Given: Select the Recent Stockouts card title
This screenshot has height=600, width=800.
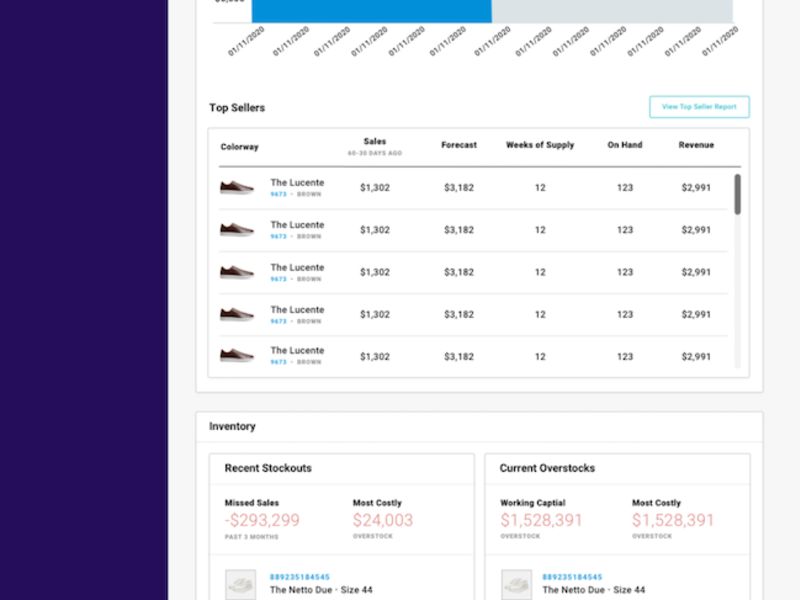Looking at the screenshot, I should [268, 468].
